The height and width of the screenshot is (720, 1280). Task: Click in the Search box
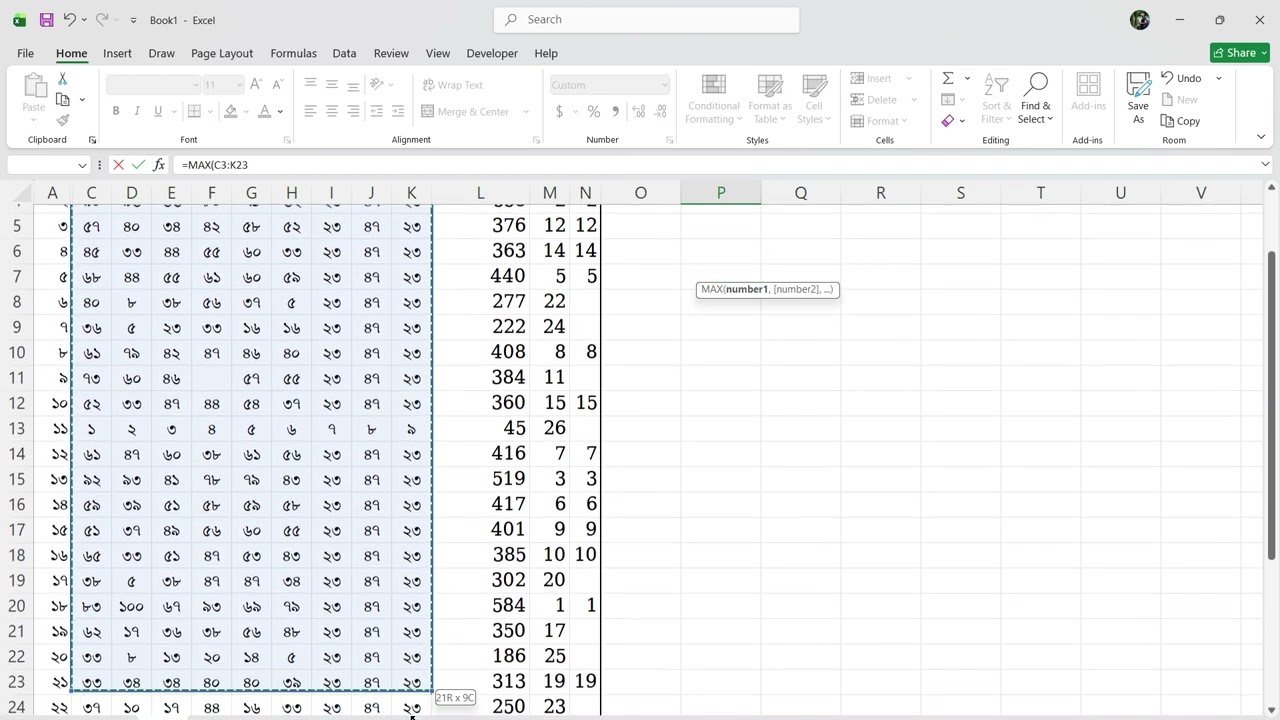(646, 19)
